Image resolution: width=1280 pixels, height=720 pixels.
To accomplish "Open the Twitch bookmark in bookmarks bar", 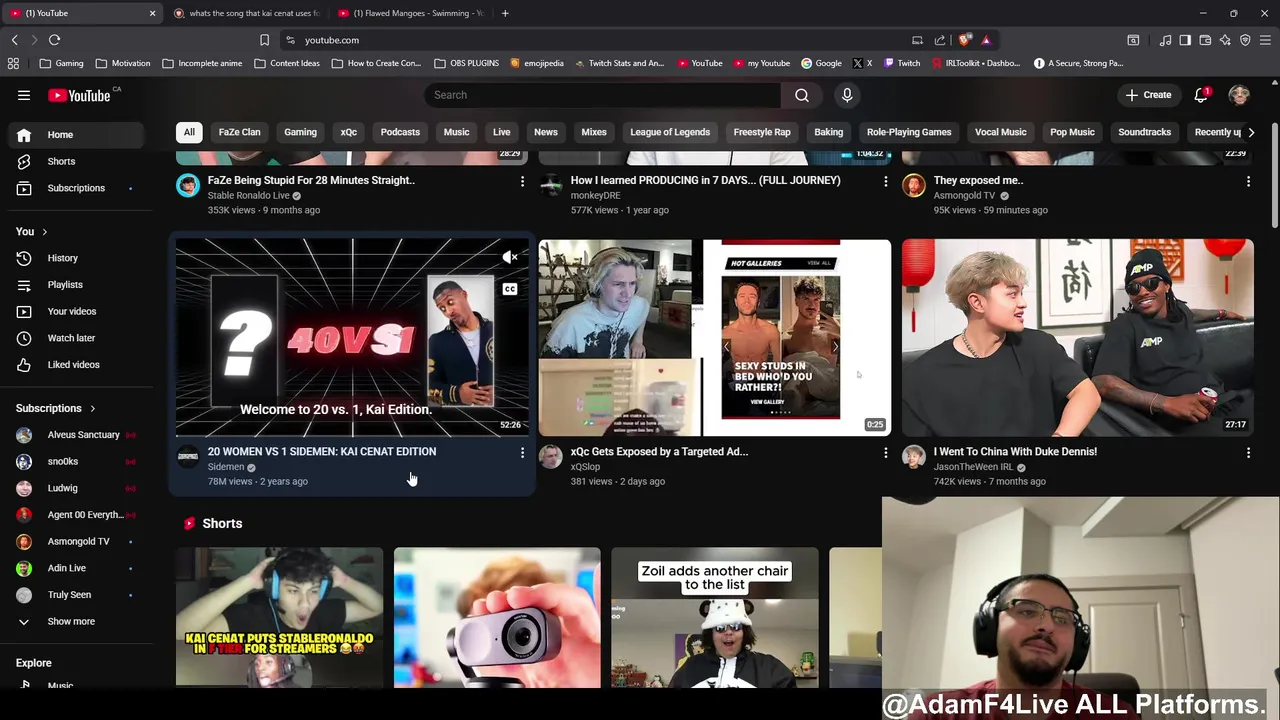I will click(902, 63).
